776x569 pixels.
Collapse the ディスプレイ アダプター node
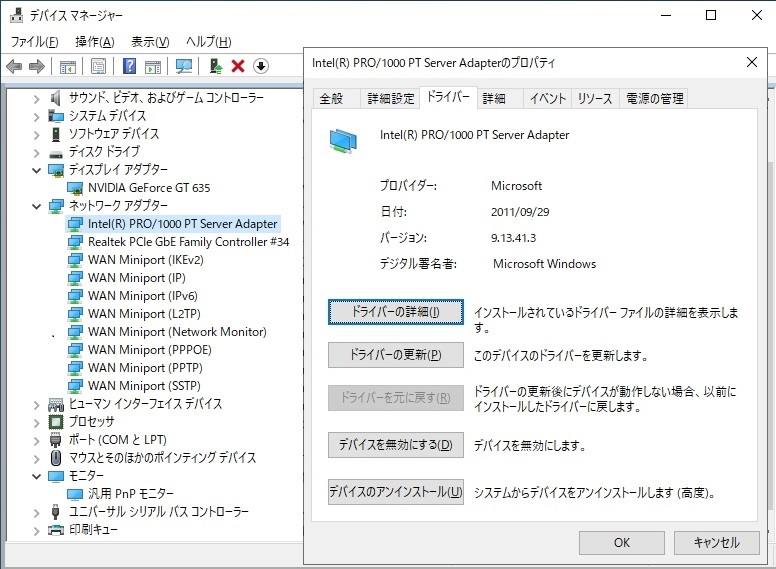click(36, 170)
